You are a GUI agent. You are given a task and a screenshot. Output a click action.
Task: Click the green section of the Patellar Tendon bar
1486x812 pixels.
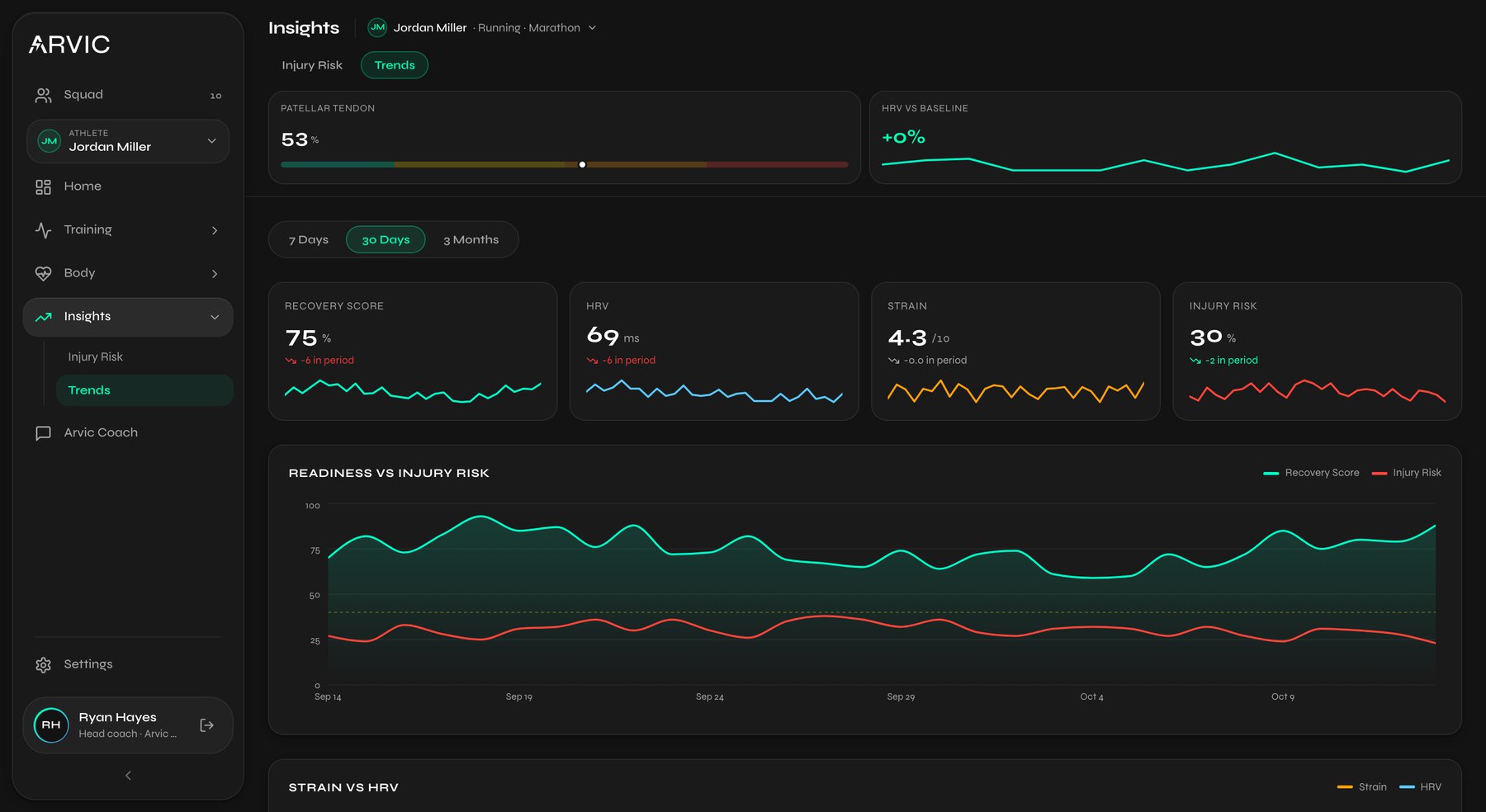click(337, 165)
